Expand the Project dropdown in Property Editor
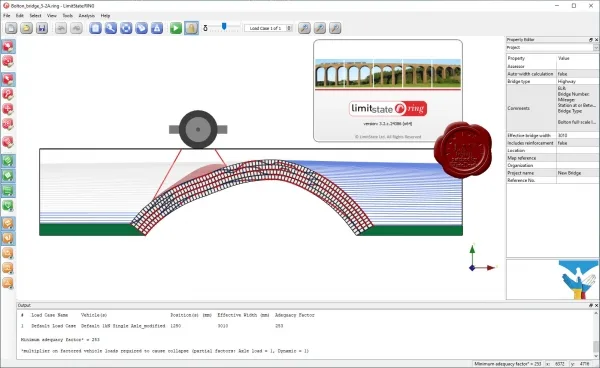Image resolution: width=600 pixels, height=368 pixels. point(596,47)
